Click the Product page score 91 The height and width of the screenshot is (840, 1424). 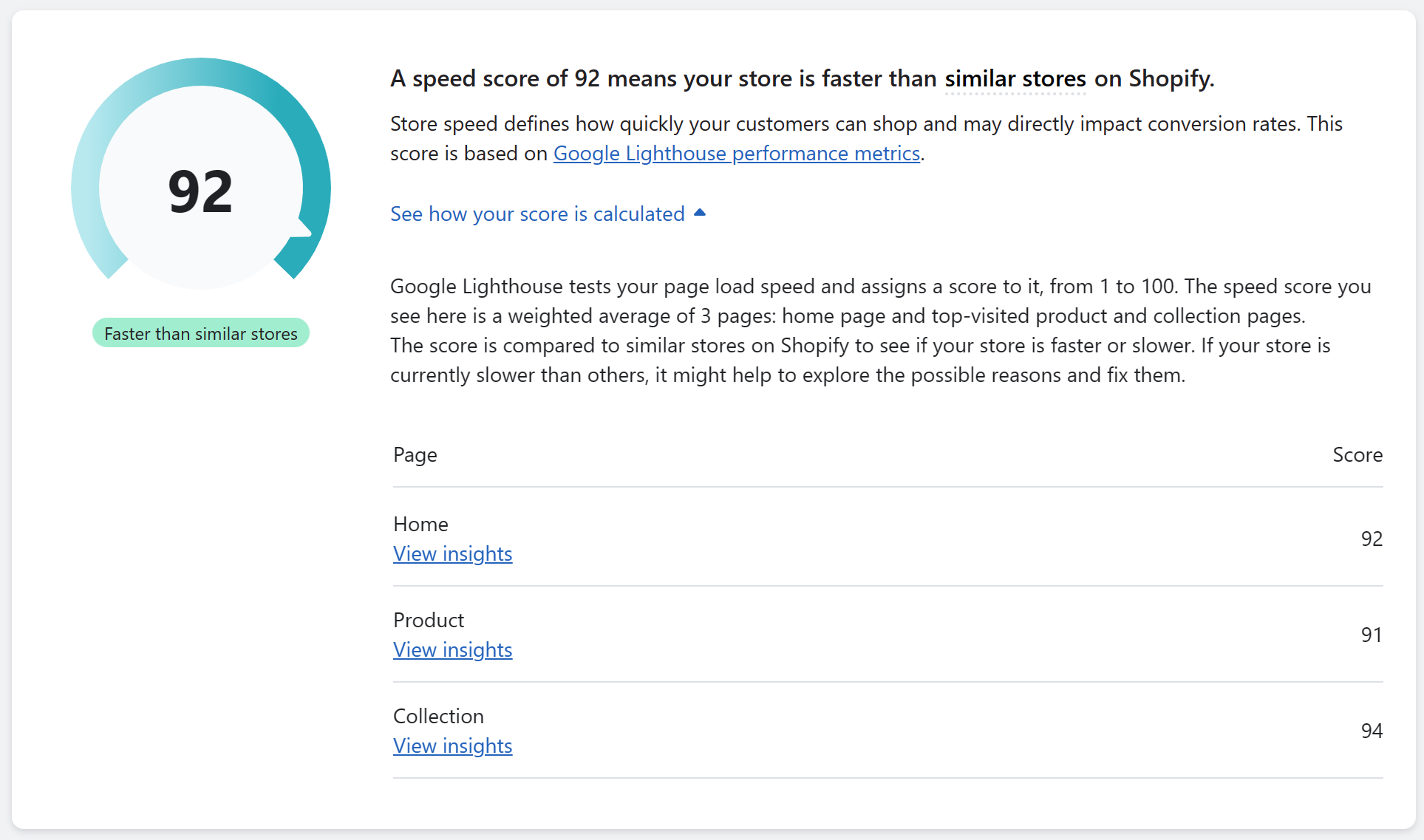click(1372, 635)
